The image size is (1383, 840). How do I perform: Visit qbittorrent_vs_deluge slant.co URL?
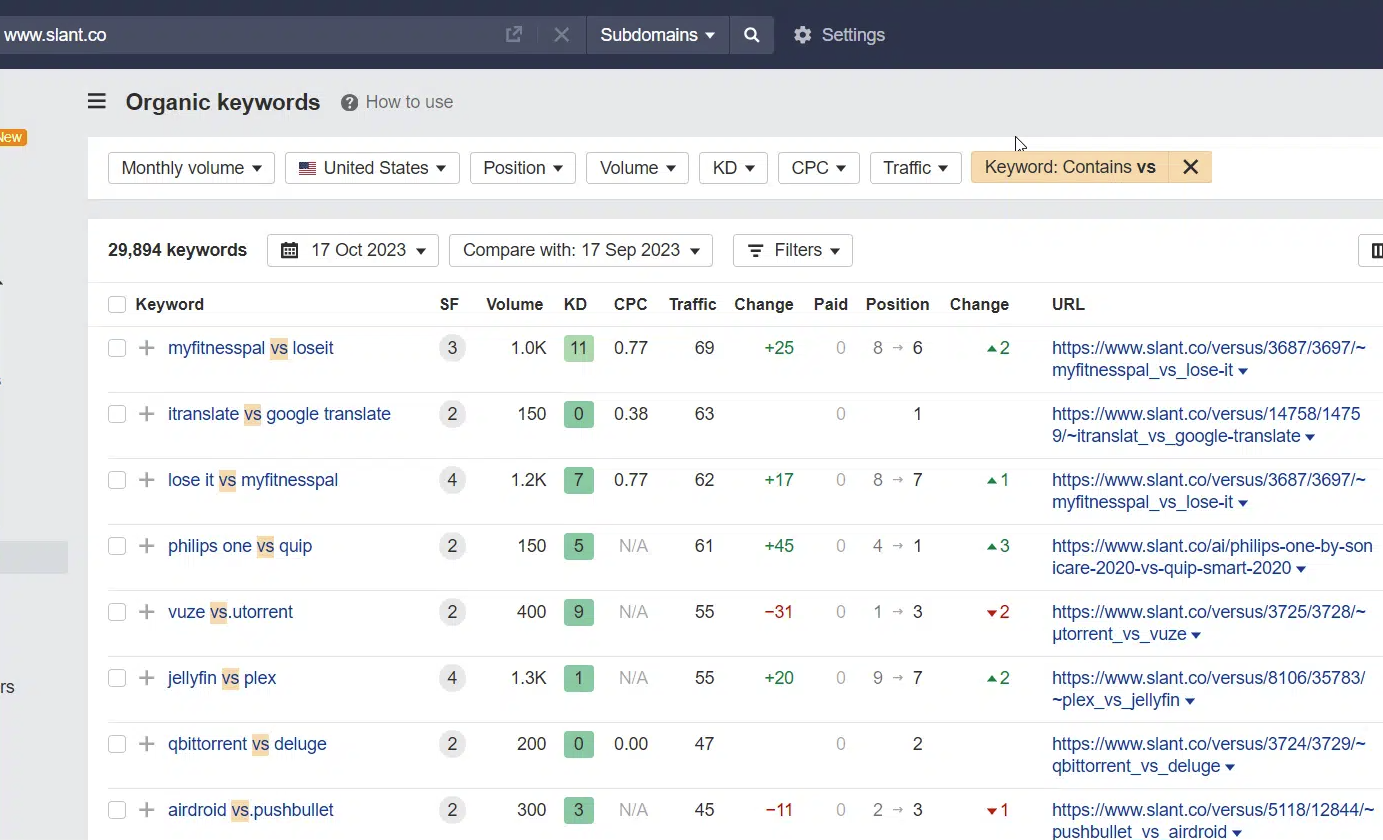tap(1209, 755)
